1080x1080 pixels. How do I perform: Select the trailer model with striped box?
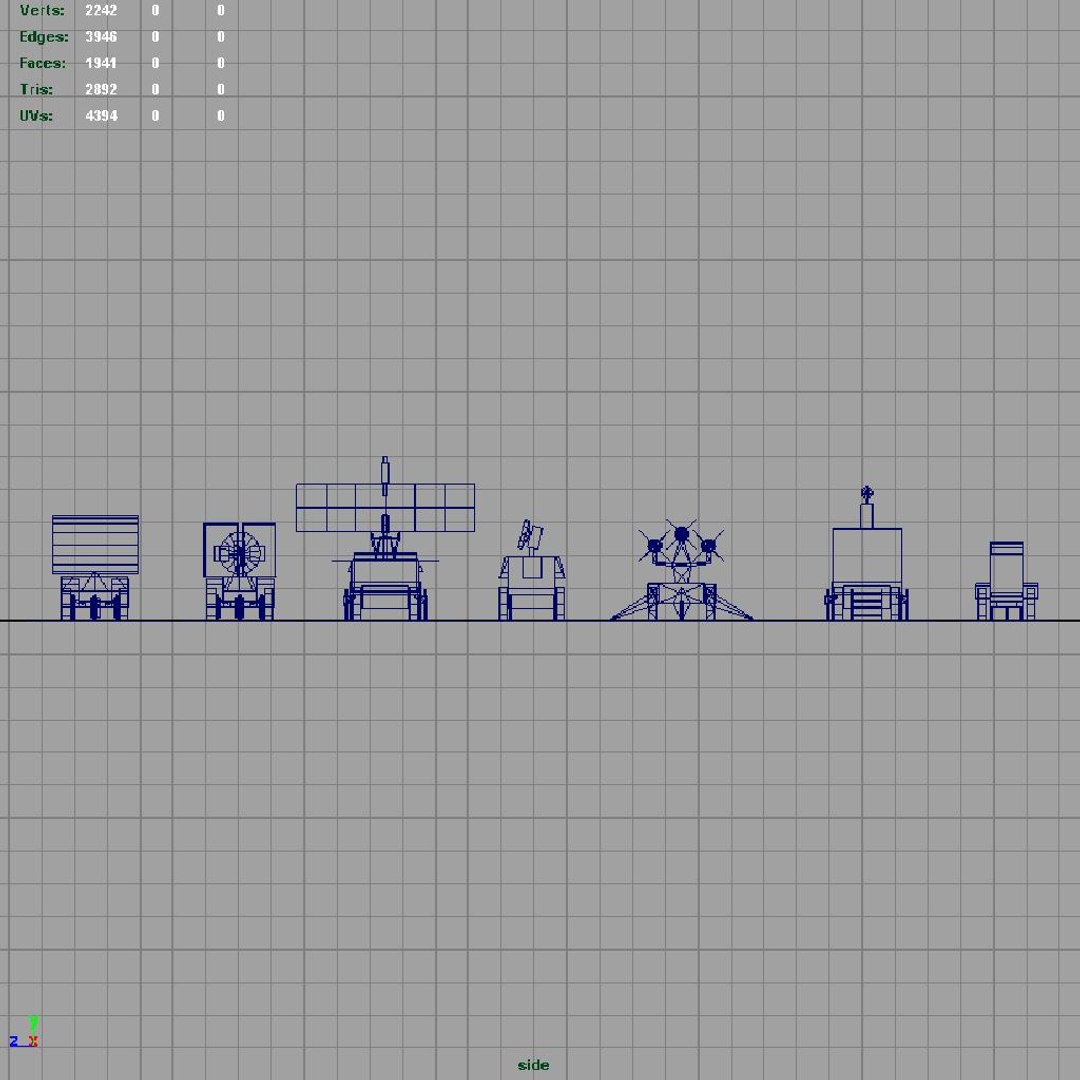[x=95, y=568]
